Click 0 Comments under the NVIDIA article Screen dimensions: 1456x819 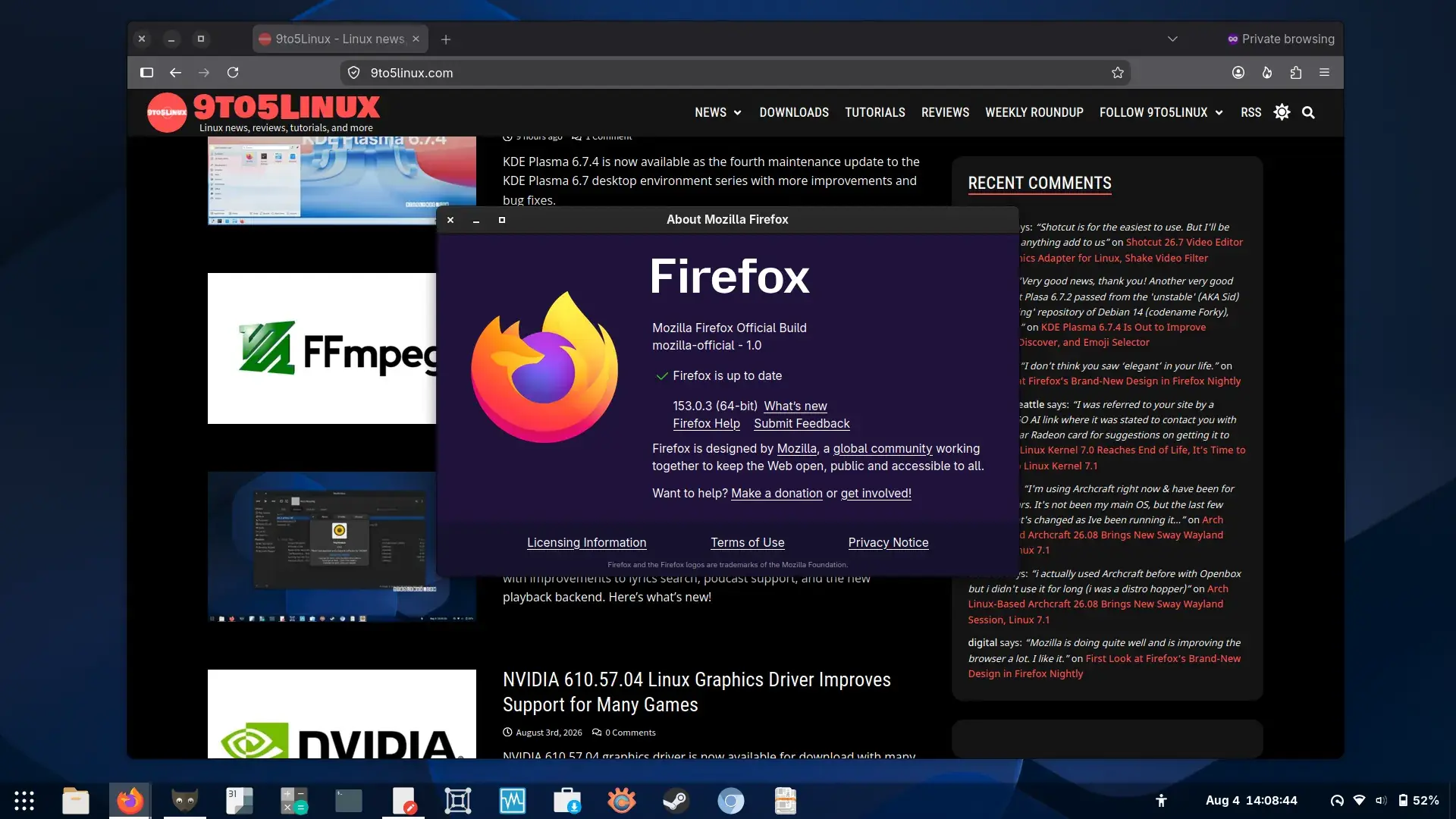tap(624, 733)
